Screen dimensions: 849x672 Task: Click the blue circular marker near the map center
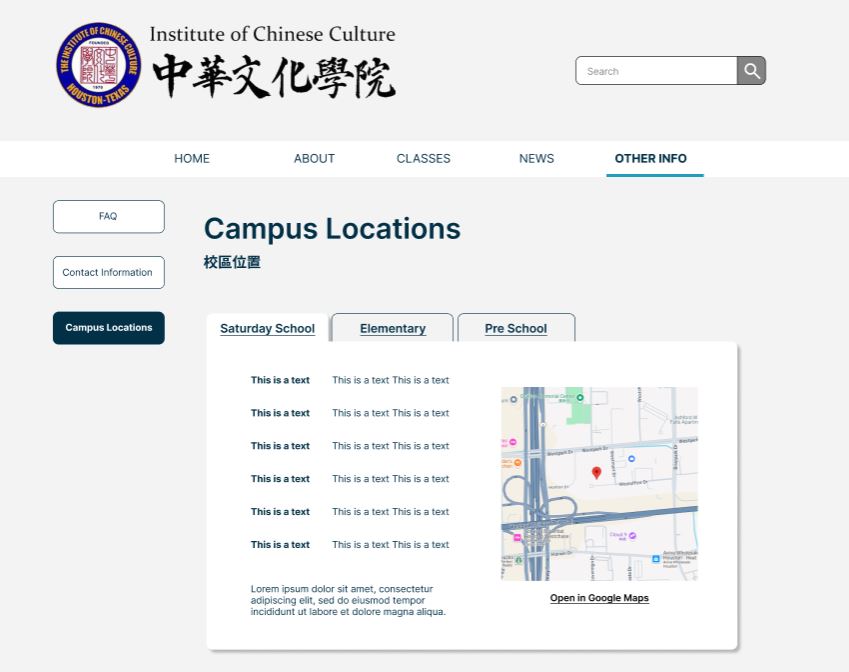pyautogui.click(x=631, y=459)
